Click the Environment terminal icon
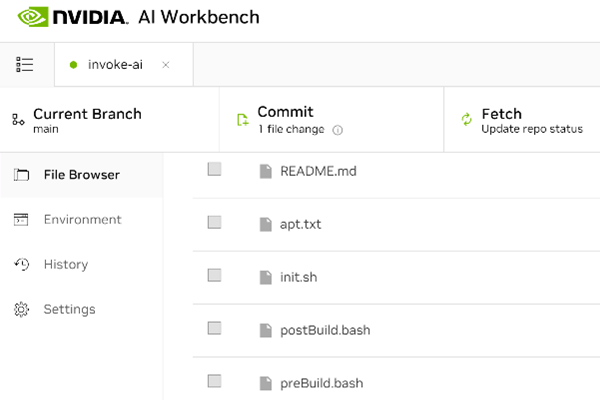The height and width of the screenshot is (400, 600). click(21, 219)
